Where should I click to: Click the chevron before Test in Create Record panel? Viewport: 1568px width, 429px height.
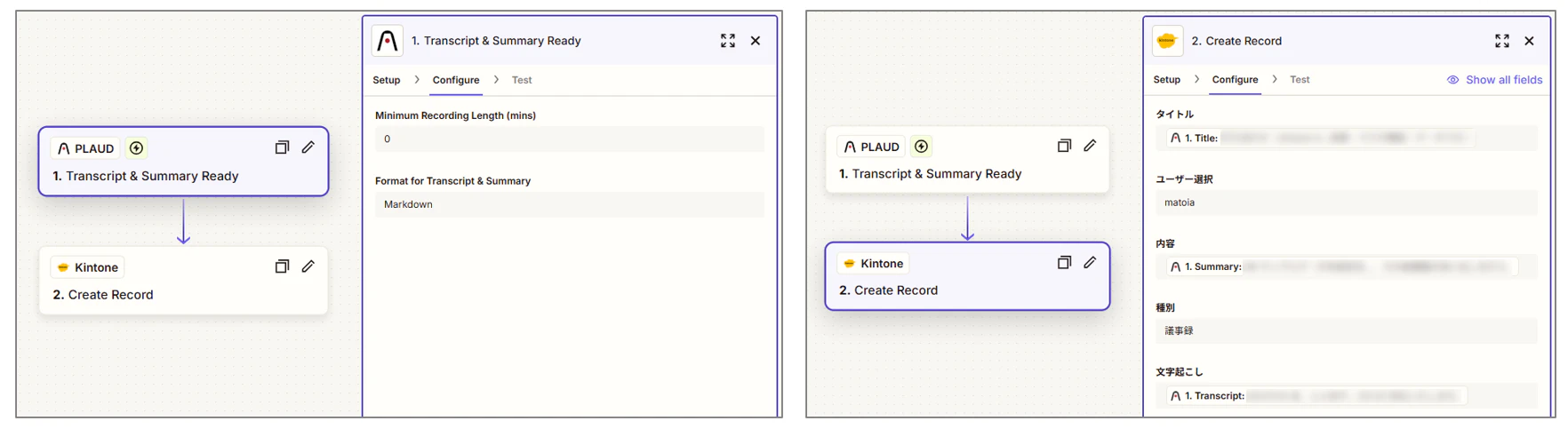pos(1275,80)
